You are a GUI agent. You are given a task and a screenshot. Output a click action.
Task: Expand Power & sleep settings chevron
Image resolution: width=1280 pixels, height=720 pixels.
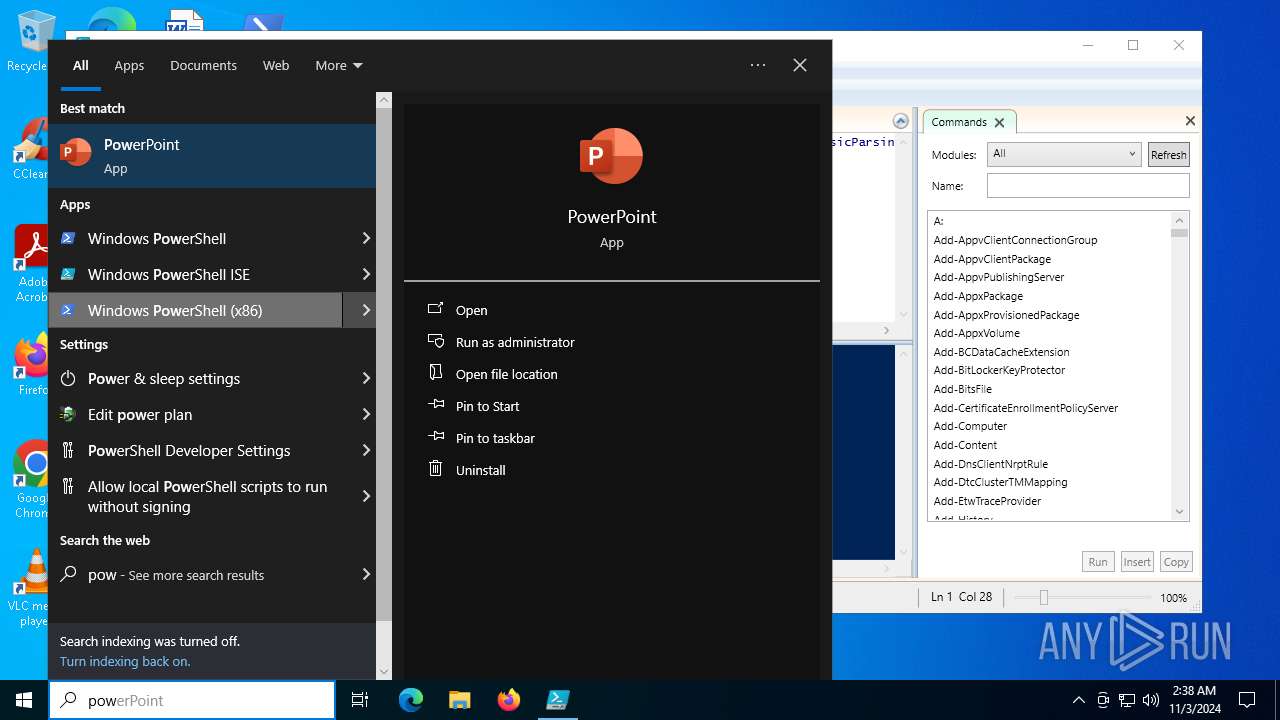(x=366, y=378)
